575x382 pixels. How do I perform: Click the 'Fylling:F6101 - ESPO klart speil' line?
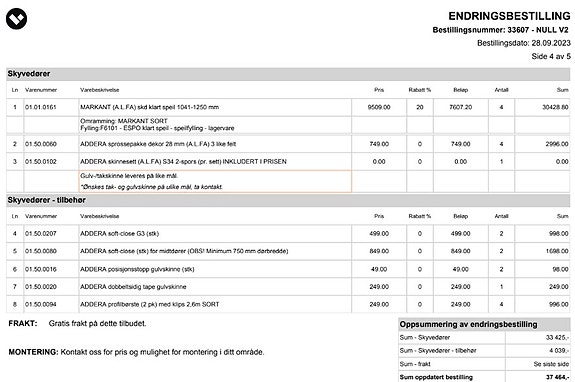[x=157, y=128]
